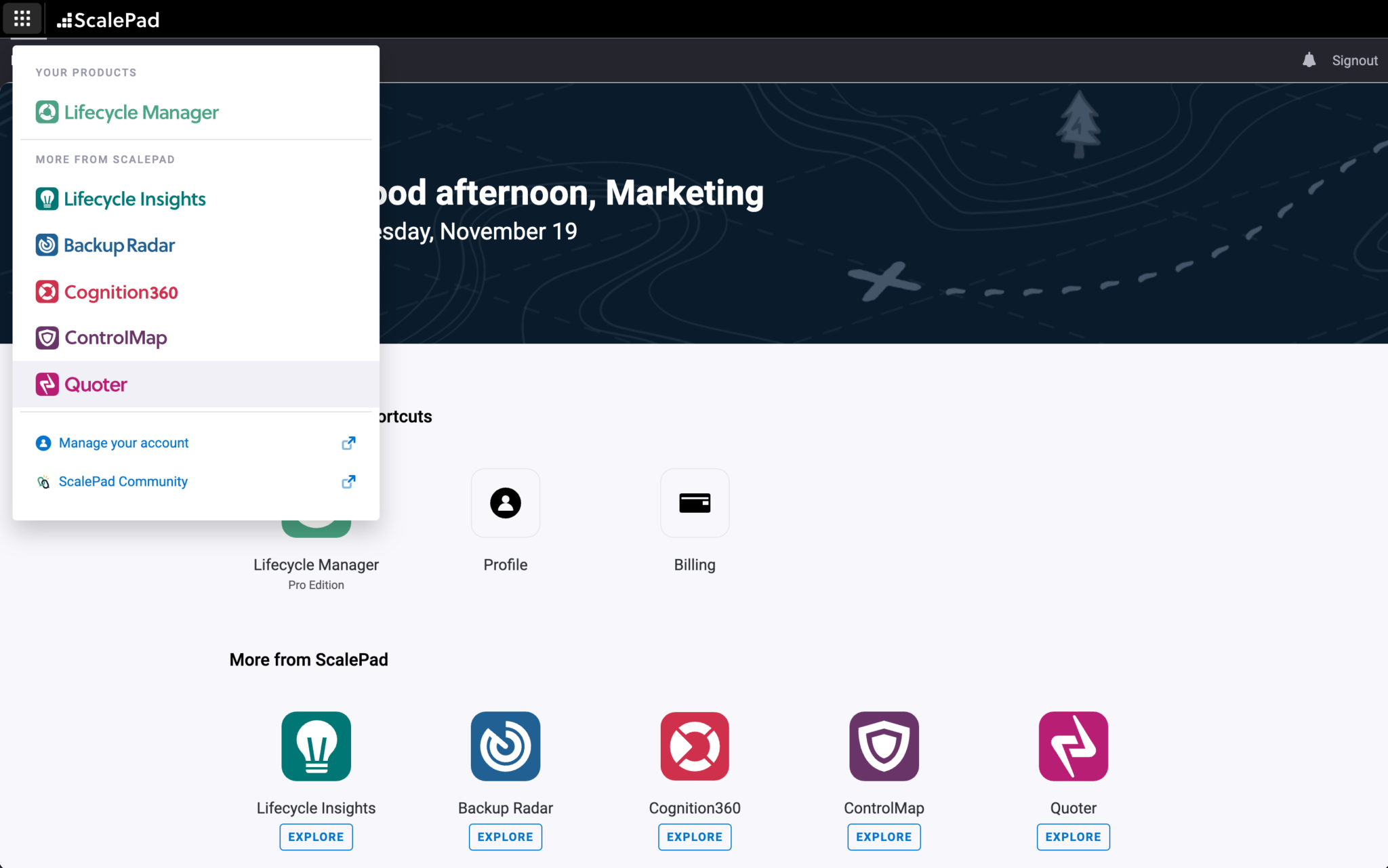This screenshot has height=868, width=1388.
Task: Click the Signout menu item
Action: (1354, 60)
